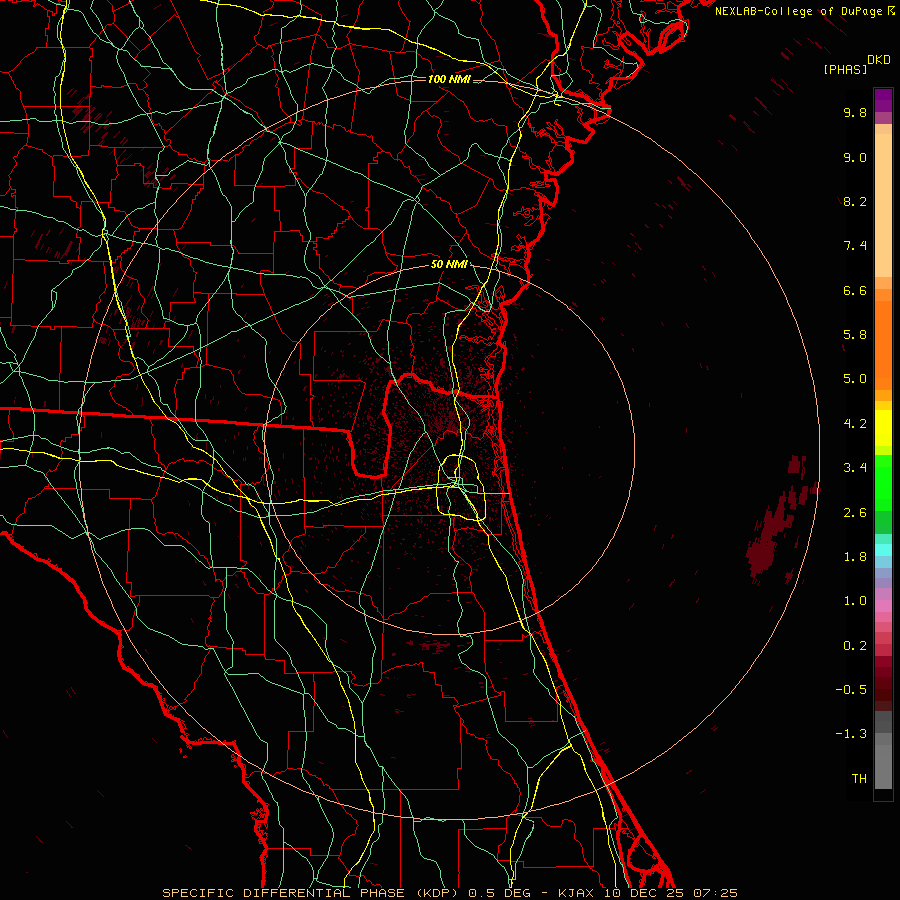Click the 3.4 value on color scale

click(855, 468)
